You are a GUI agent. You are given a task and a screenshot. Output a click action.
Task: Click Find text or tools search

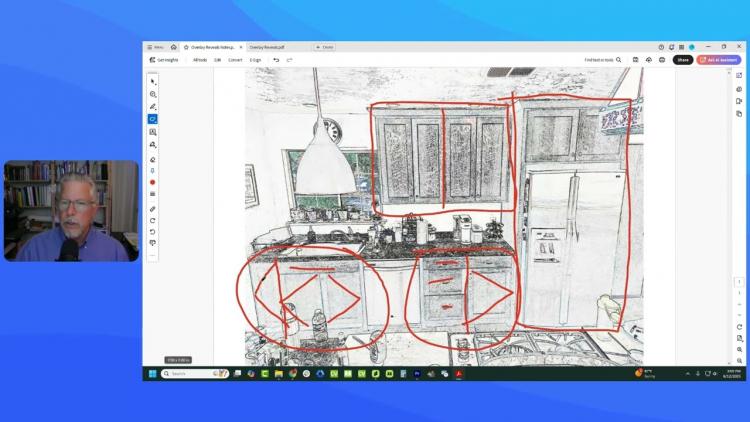tap(602, 60)
